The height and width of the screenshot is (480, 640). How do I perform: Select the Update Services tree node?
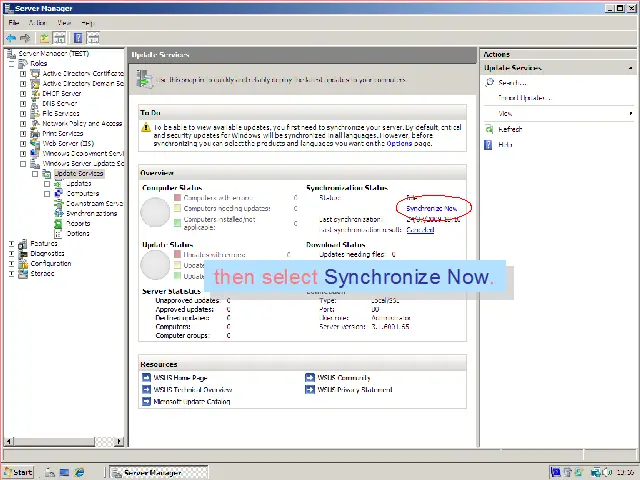[x=79, y=173]
